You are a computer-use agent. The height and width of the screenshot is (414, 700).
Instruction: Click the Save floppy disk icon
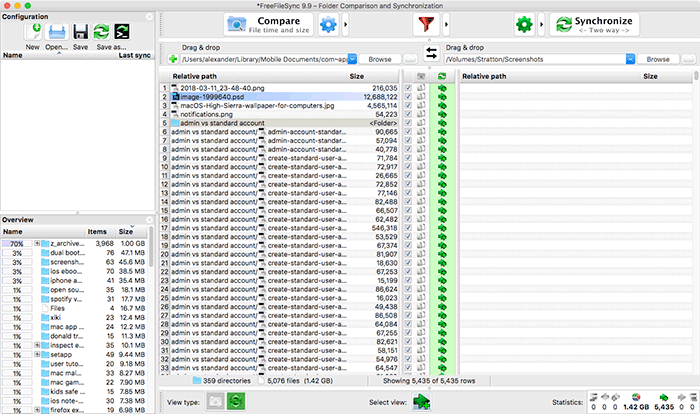coord(80,32)
